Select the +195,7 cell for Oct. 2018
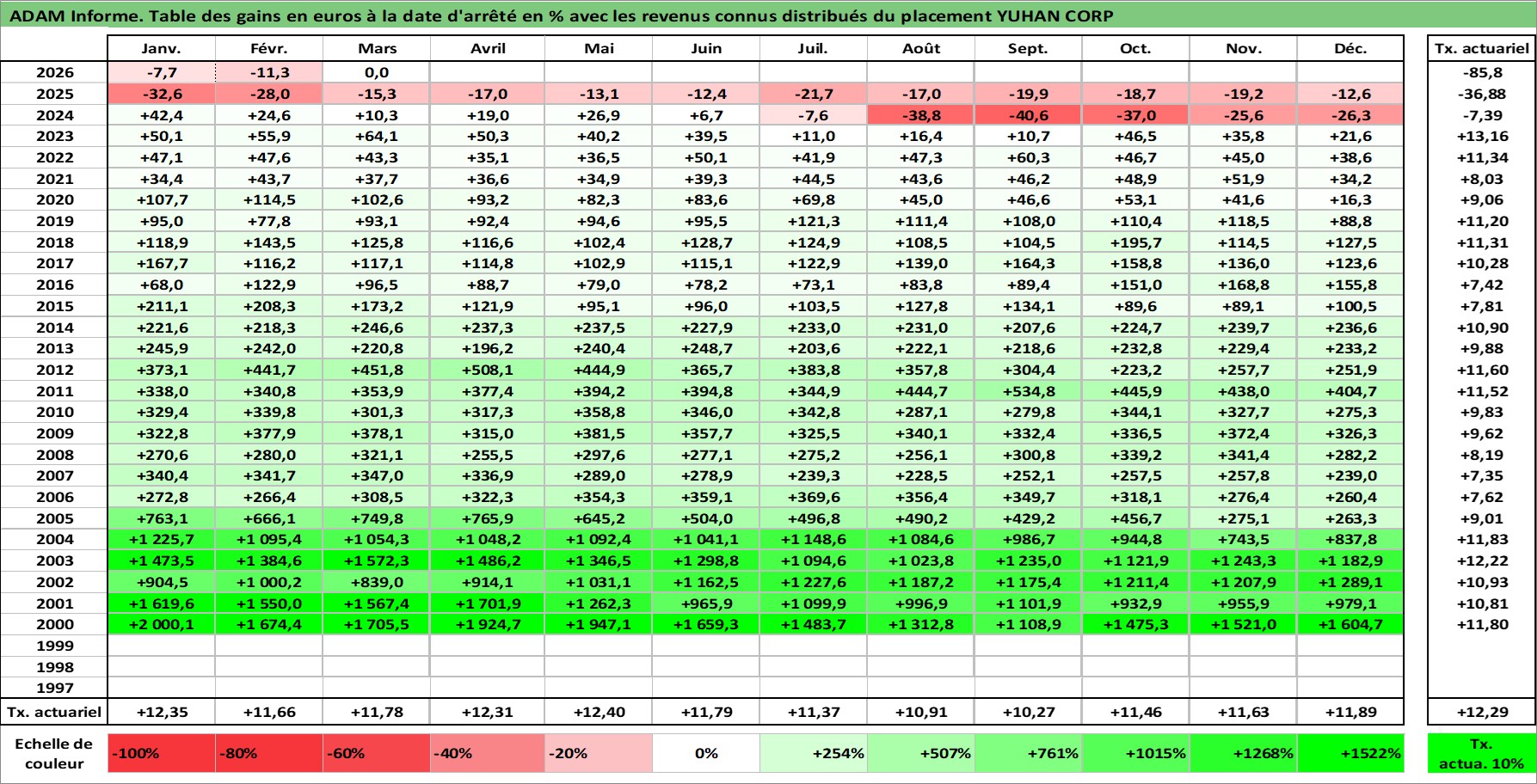1537x784 pixels. (1136, 242)
